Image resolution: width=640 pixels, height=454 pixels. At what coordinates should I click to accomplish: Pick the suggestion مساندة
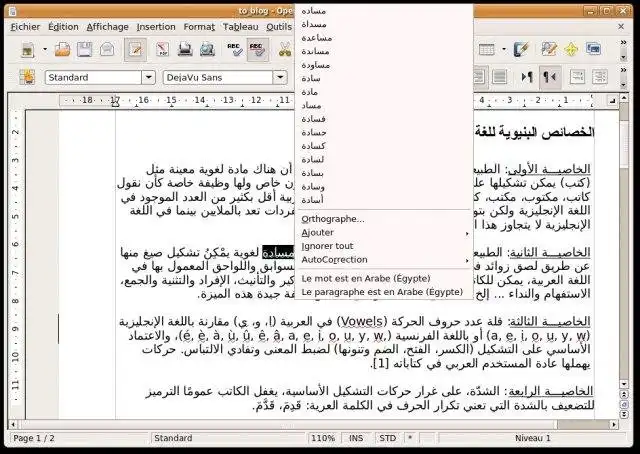pos(384,51)
